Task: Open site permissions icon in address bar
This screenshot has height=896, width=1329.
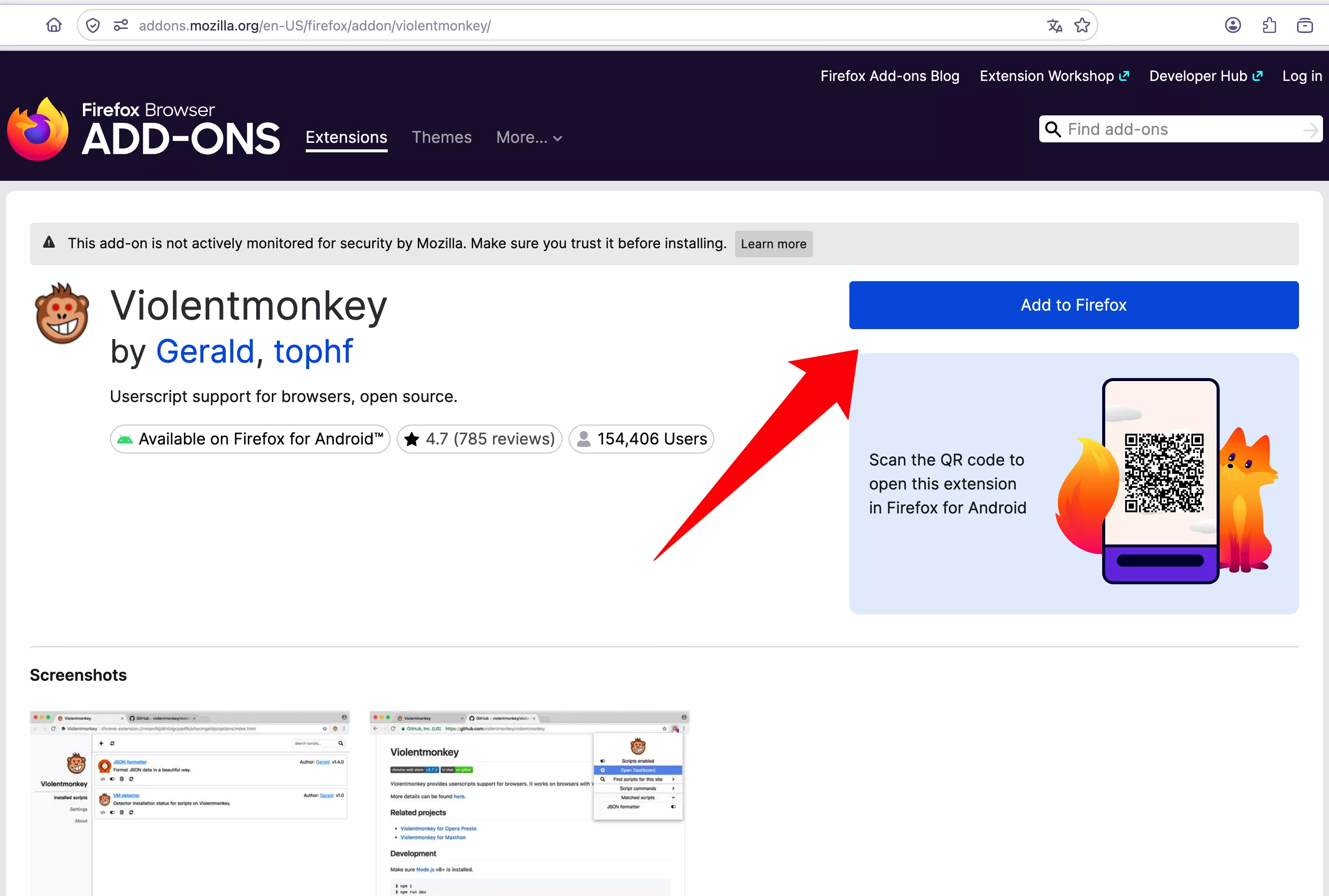Action: tap(120, 25)
